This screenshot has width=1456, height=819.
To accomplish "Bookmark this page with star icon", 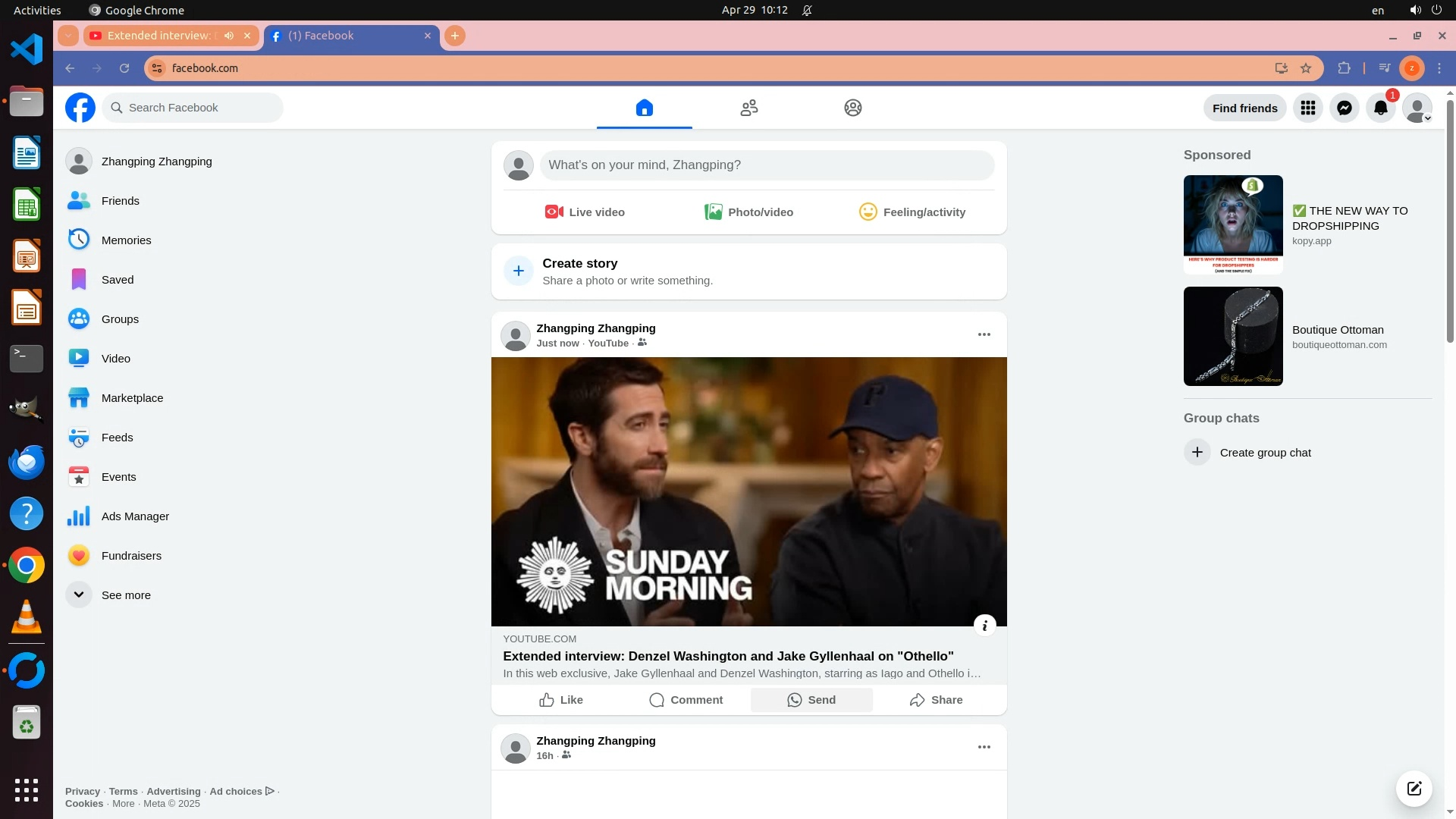I will tap(1306, 68).
